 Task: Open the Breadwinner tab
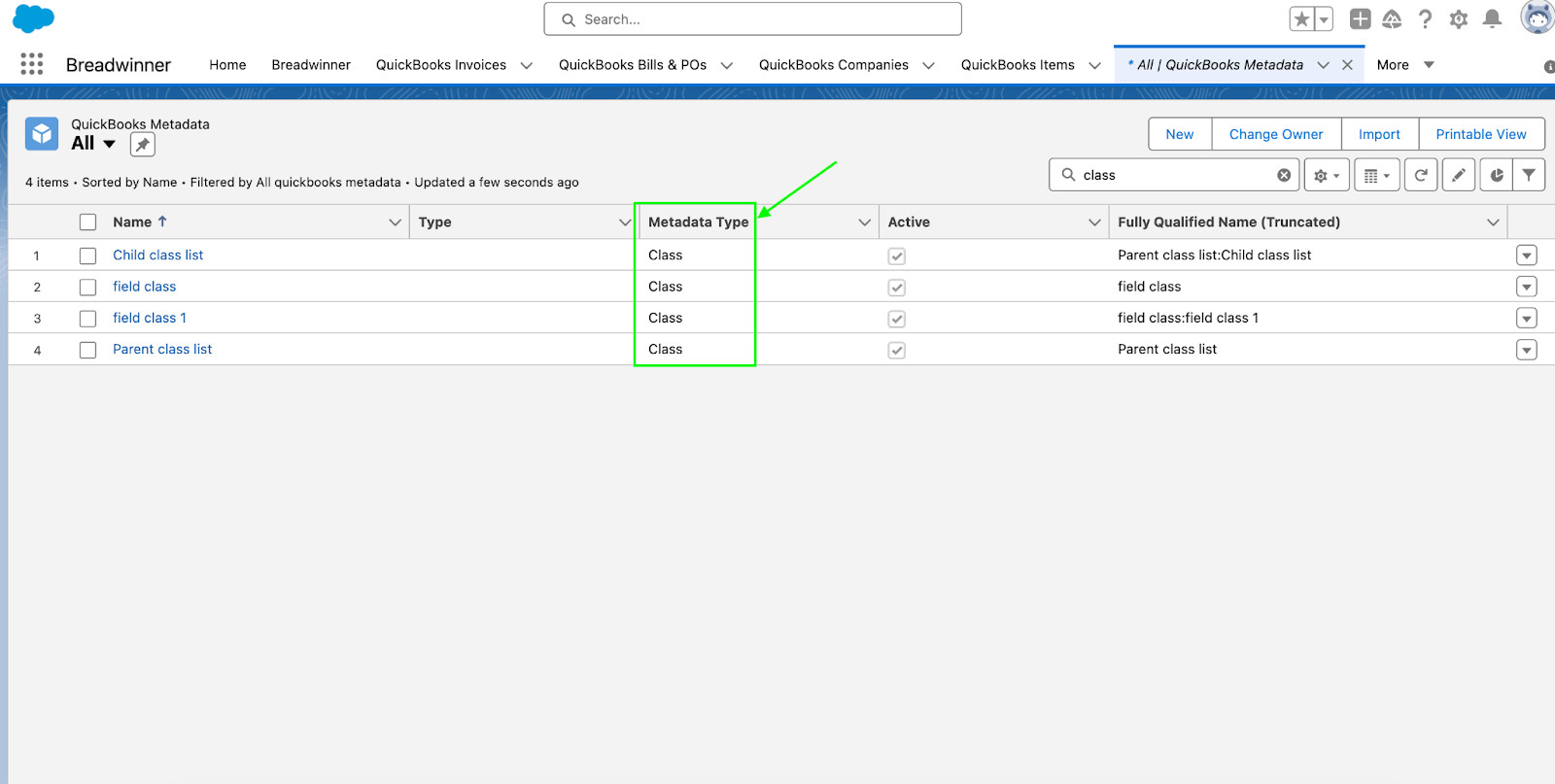tap(311, 65)
